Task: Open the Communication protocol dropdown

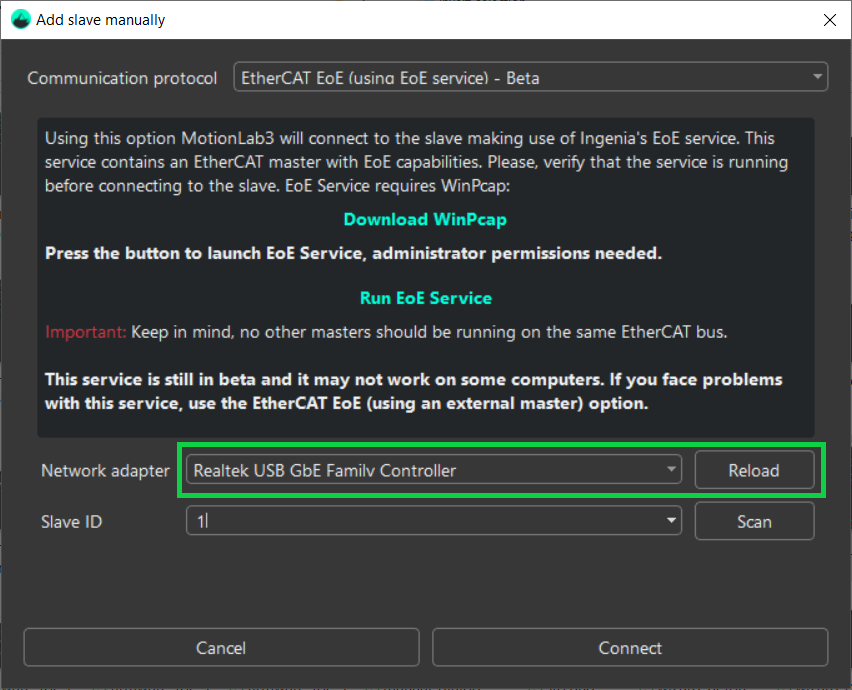Action: coord(530,76)
